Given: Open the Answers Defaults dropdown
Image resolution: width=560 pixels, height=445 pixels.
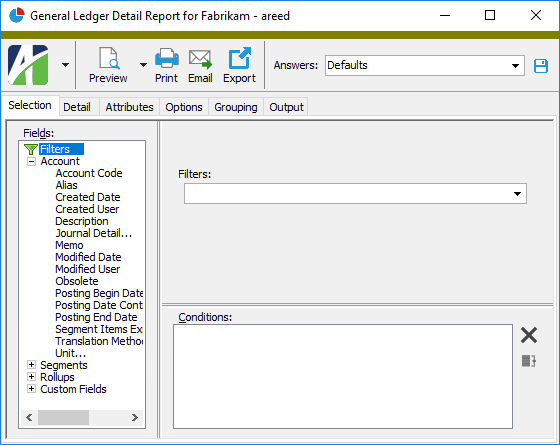Looking at the screenshot, I should point(515,65).
